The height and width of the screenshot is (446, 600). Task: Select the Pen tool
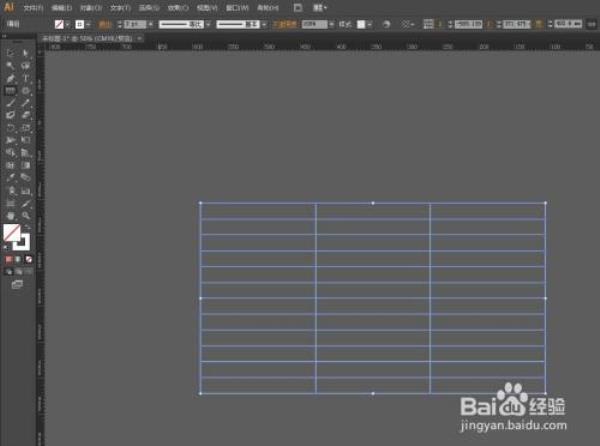coord(10,78)
